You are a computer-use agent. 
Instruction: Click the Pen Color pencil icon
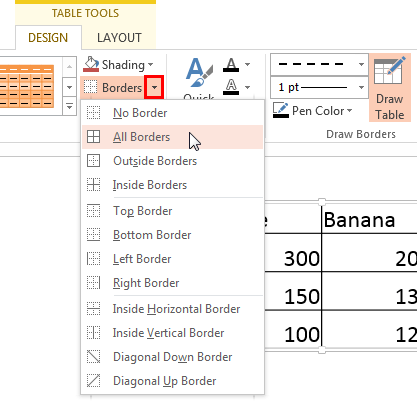[280, 110]
